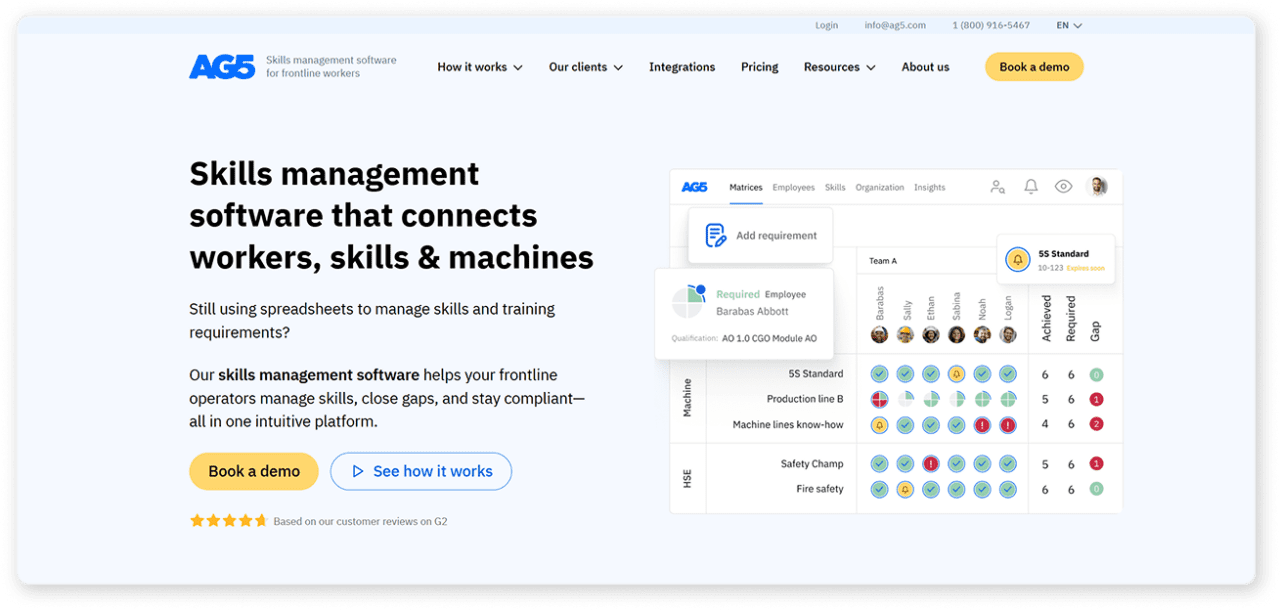Click Logan's green quadrant status in Production line B

1008,399
